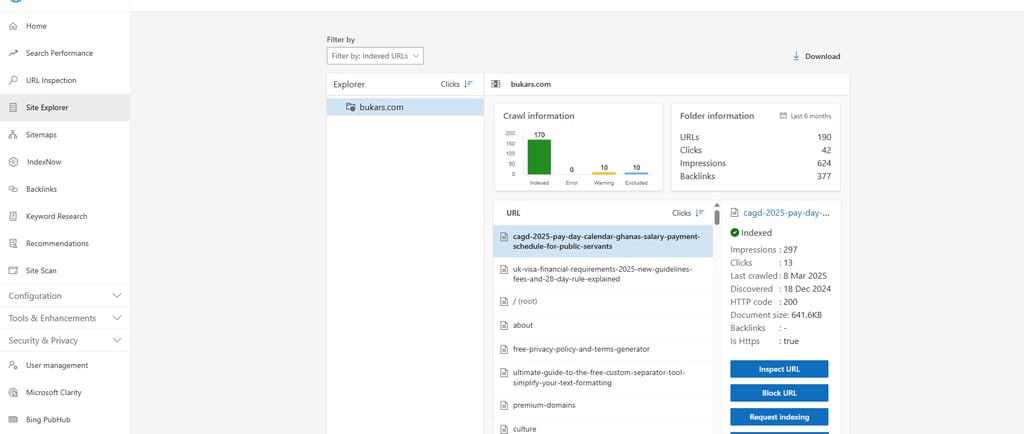This screenshot has height=434, width=1024.
Task: Click the Warning bar in crawl chart
Action: point(604,173)
